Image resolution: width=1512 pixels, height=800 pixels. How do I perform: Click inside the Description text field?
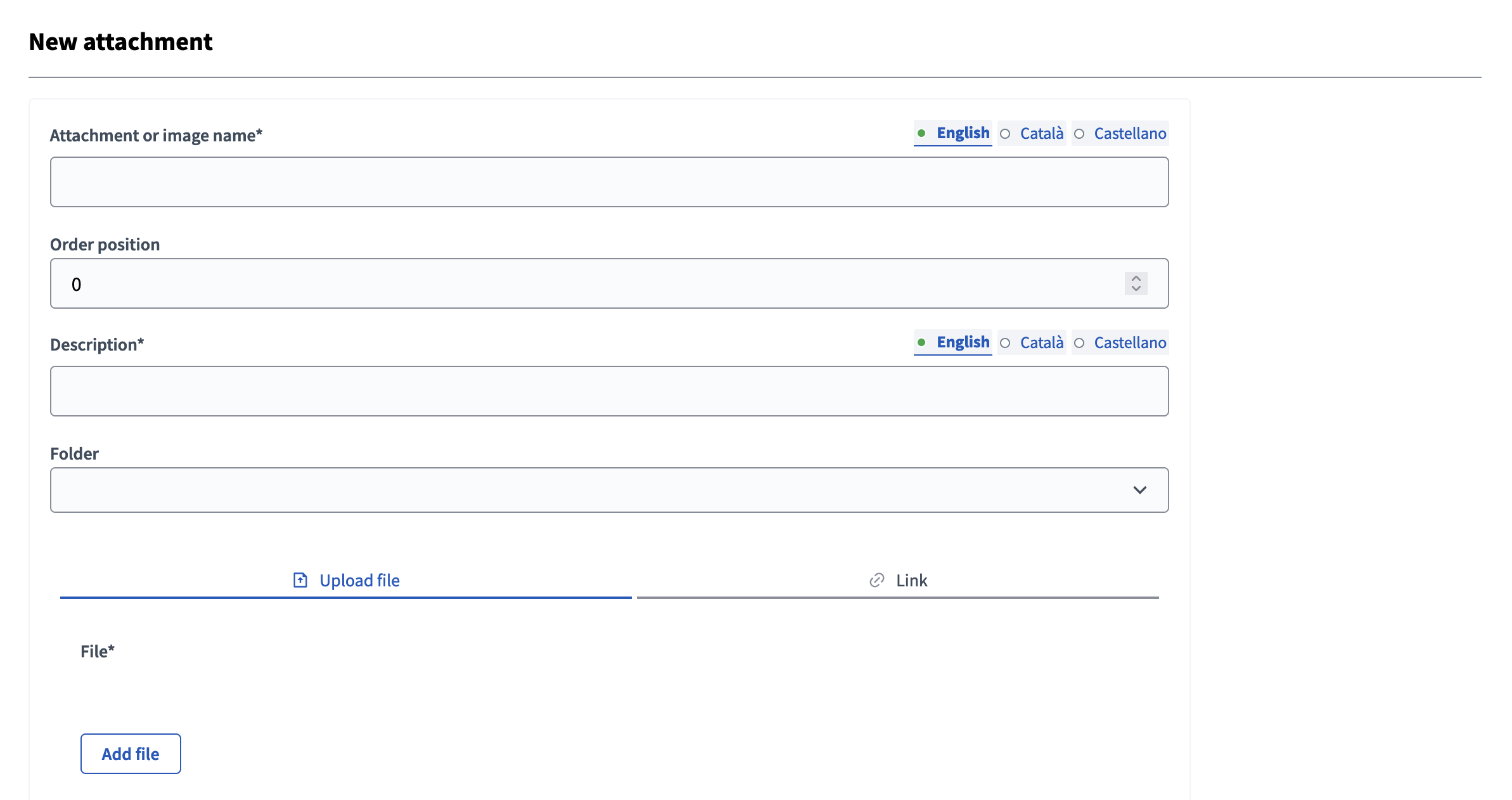click(x=608, y=390)
